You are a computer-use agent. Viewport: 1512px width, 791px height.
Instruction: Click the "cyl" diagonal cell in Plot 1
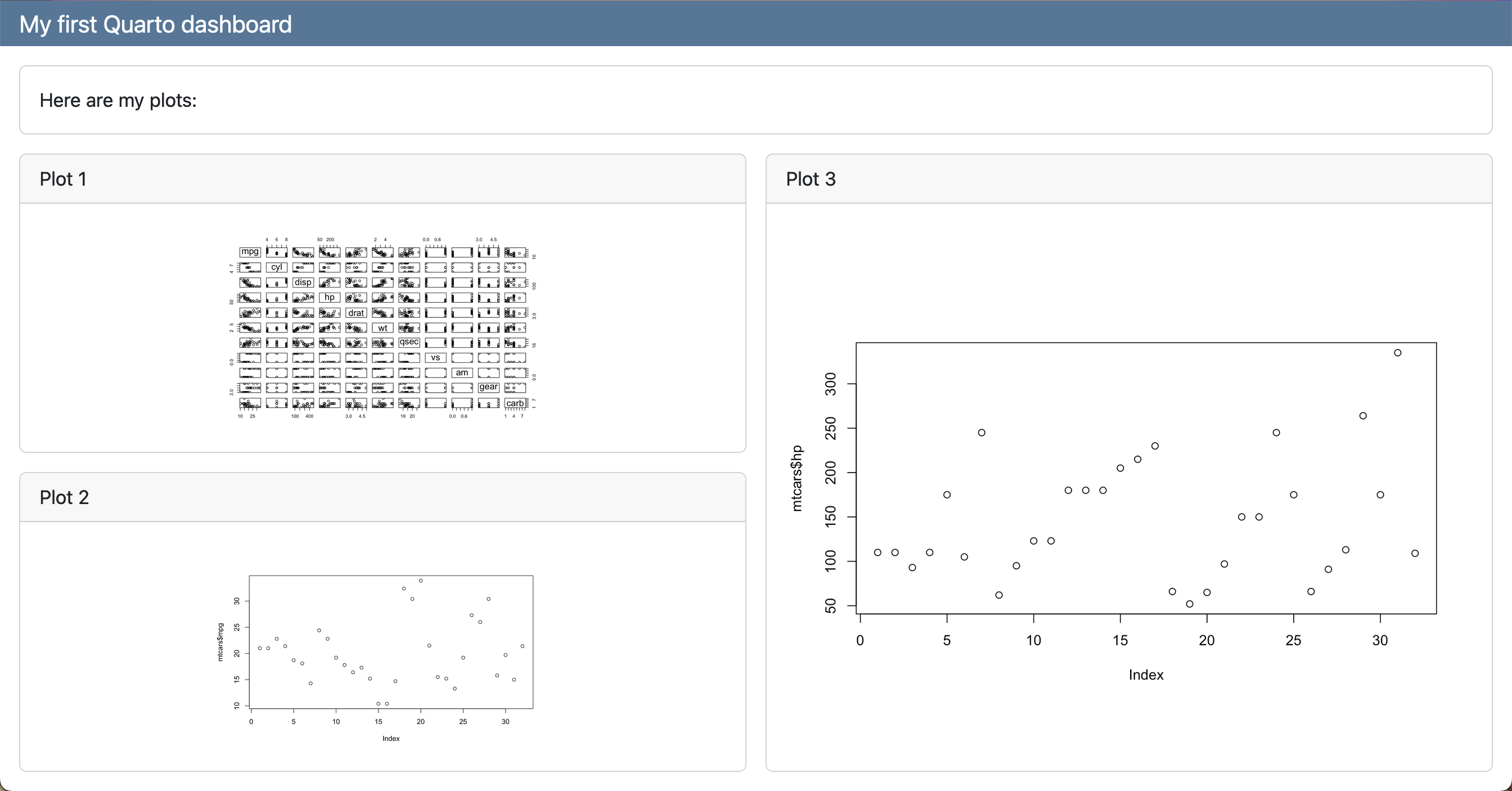(276, 267)
